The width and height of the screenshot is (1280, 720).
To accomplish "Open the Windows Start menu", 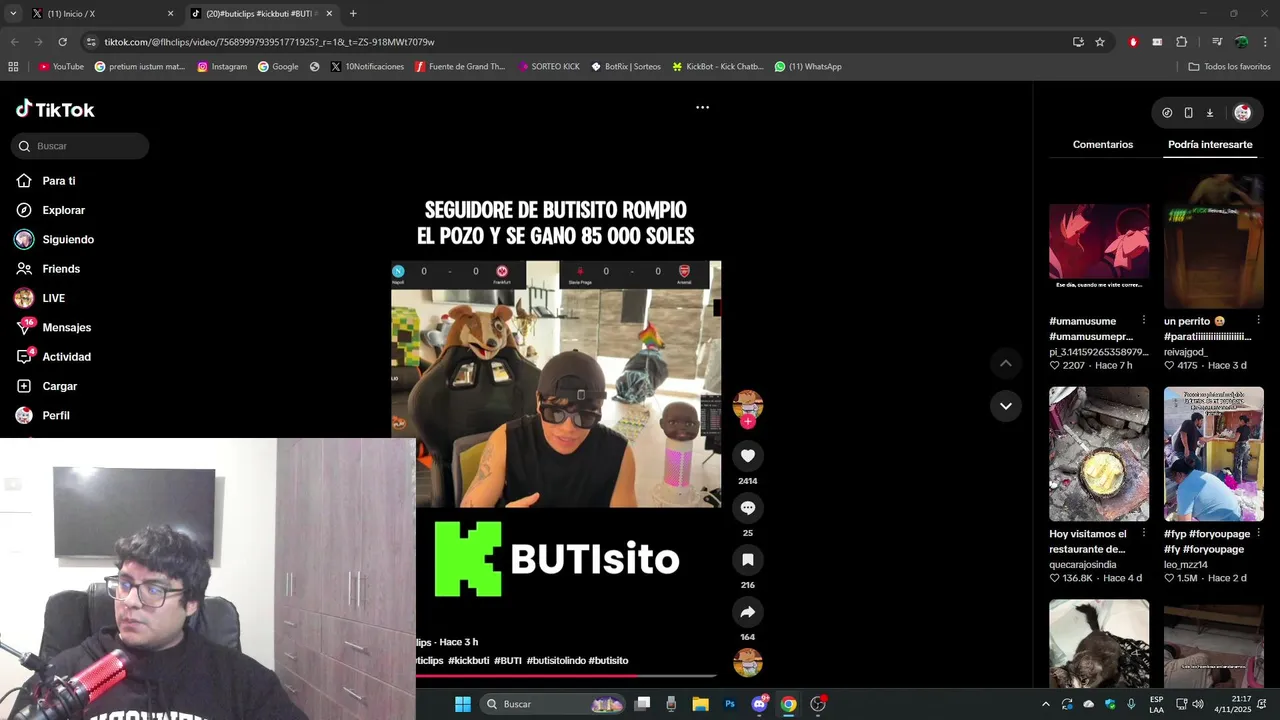I will 463,704.
